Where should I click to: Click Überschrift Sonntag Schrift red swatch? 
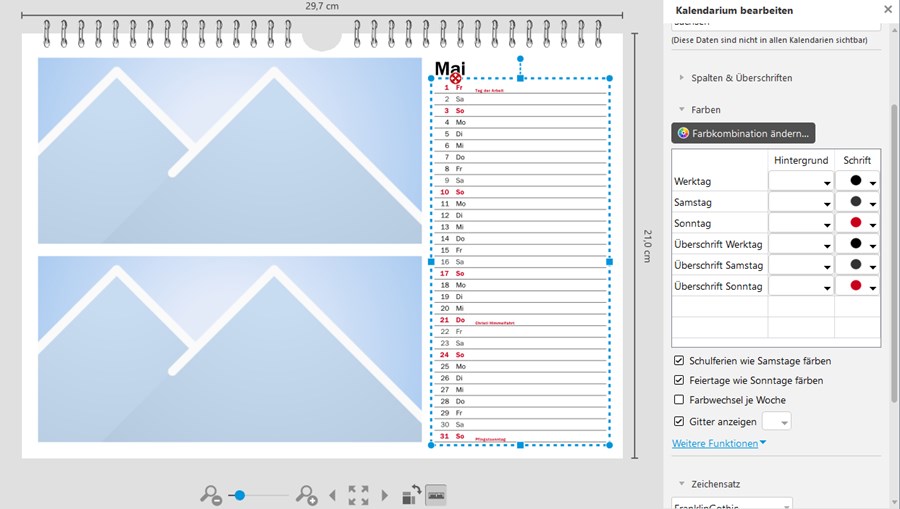click(856, 285)
